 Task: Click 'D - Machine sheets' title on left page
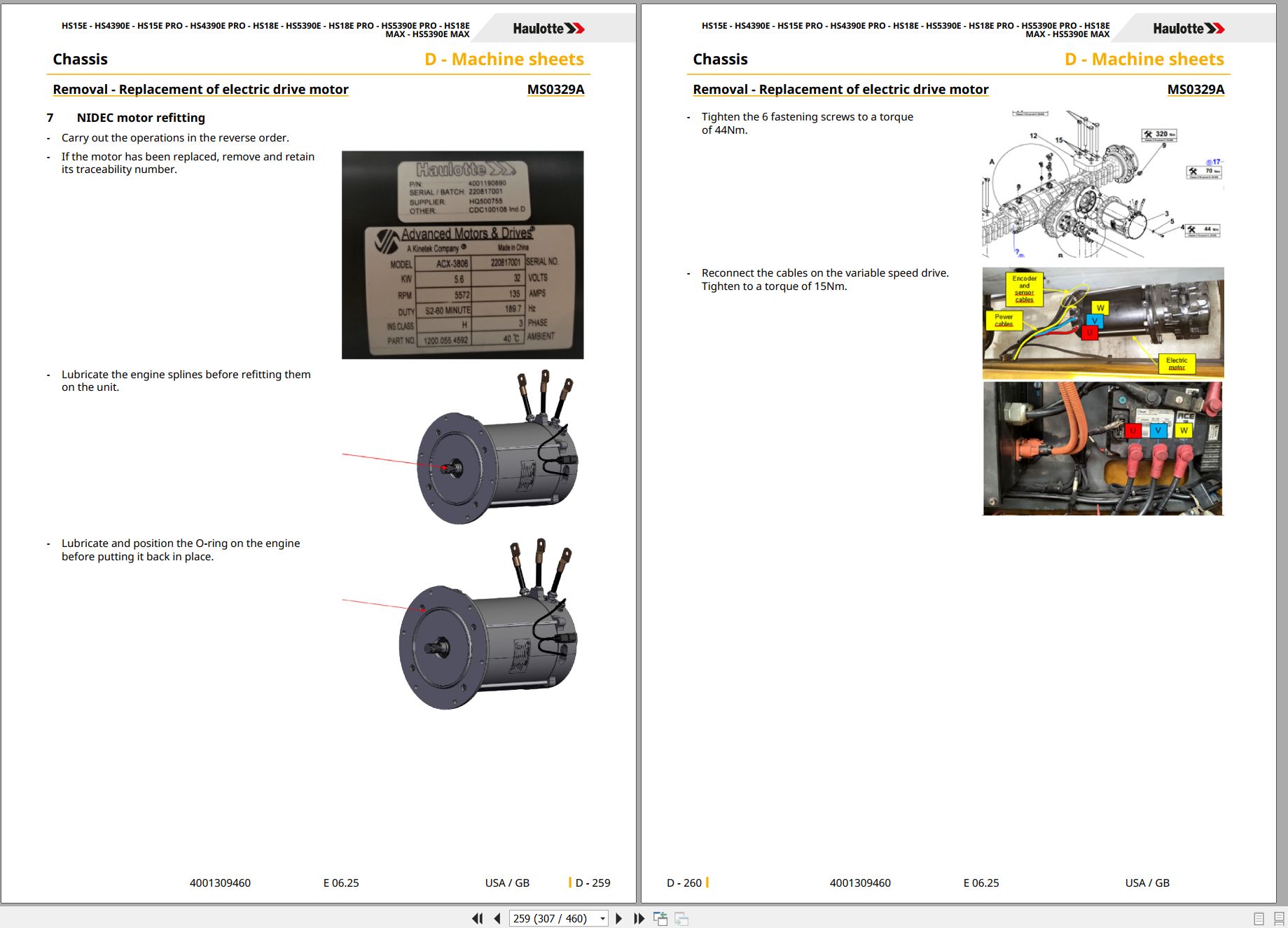(504, 60)
